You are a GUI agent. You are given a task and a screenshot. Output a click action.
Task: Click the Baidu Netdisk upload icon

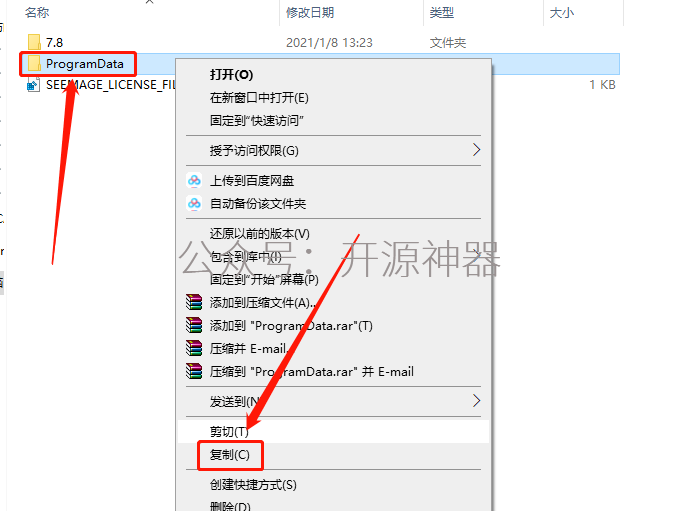click(x=194, y=180)
